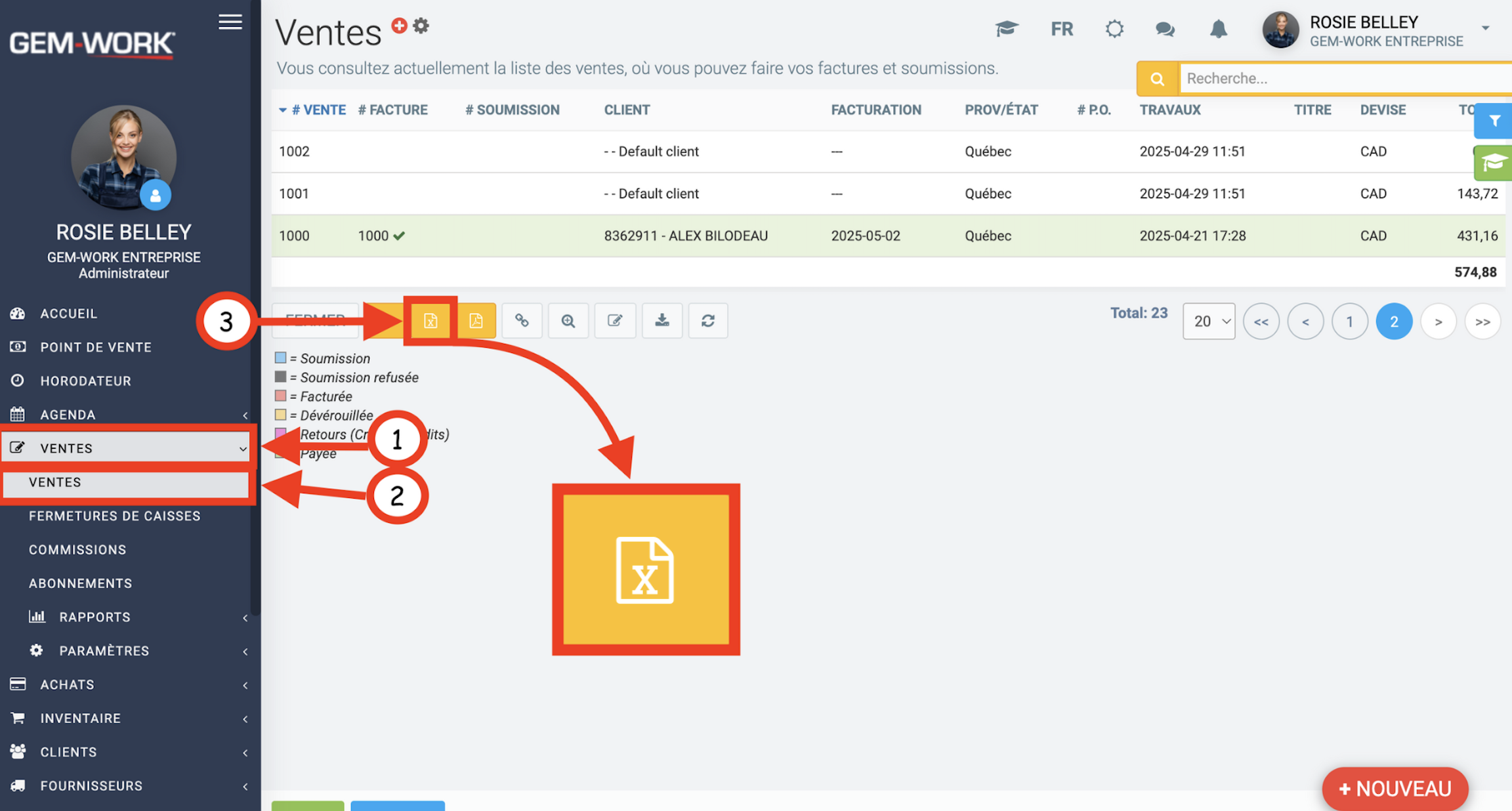This screenshot has width=1512, height=811.
Task: Toggle the hamburger sidebar menu
Action: coord(230,22)
